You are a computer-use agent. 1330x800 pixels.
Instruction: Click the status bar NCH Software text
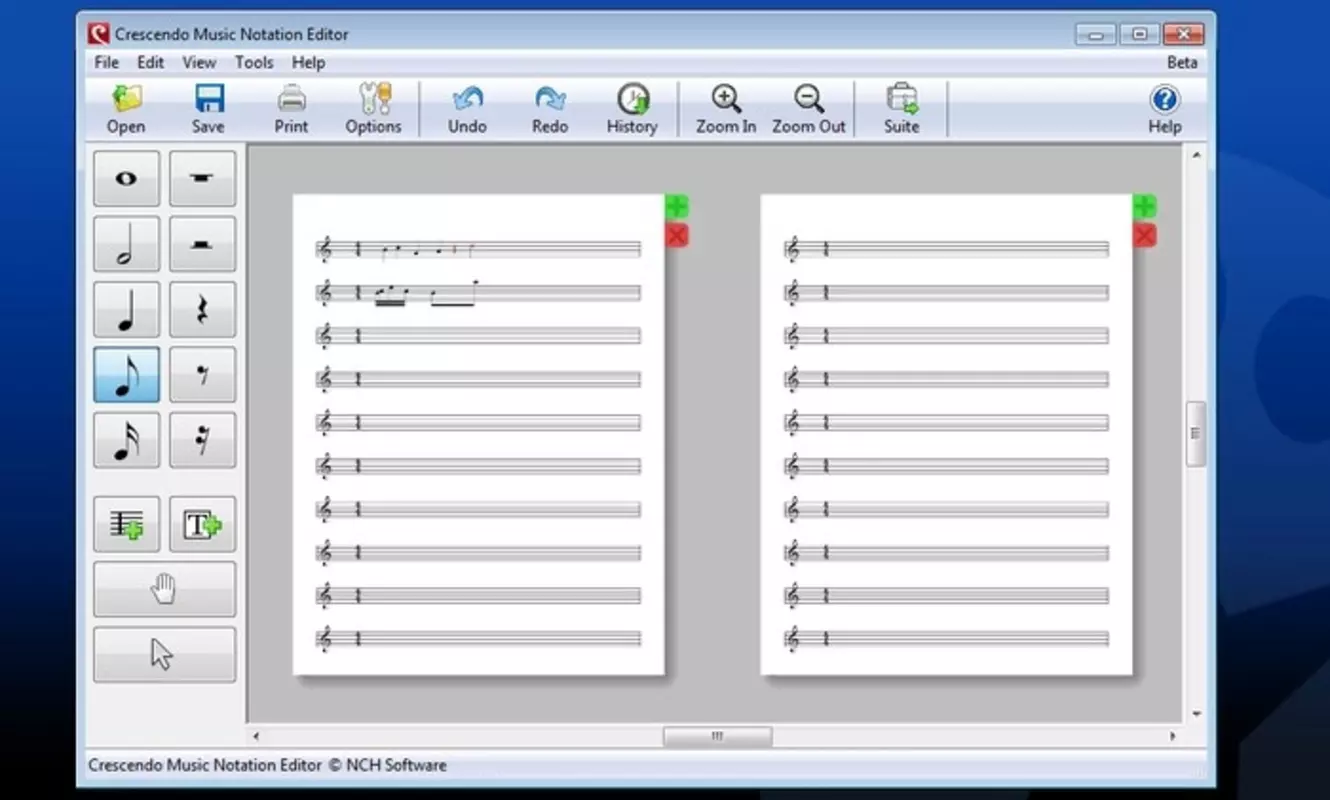coord(396,765)
